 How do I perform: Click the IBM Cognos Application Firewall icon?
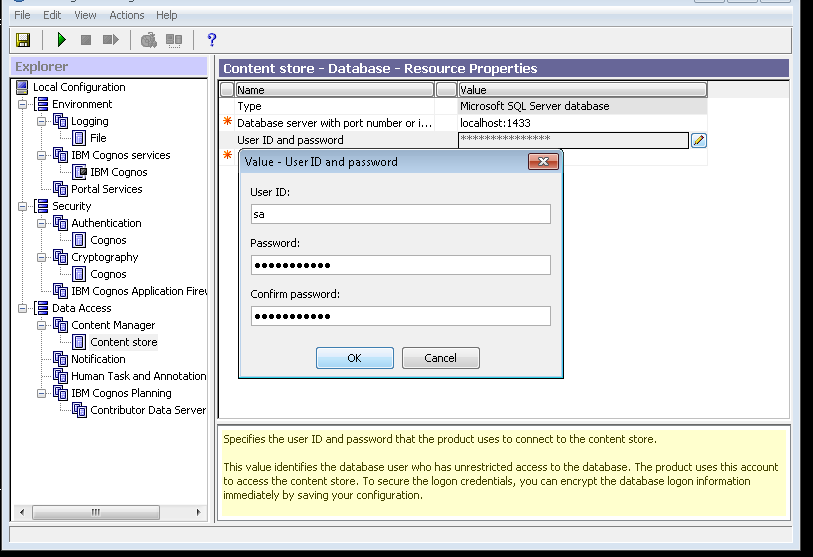(60, 291)
